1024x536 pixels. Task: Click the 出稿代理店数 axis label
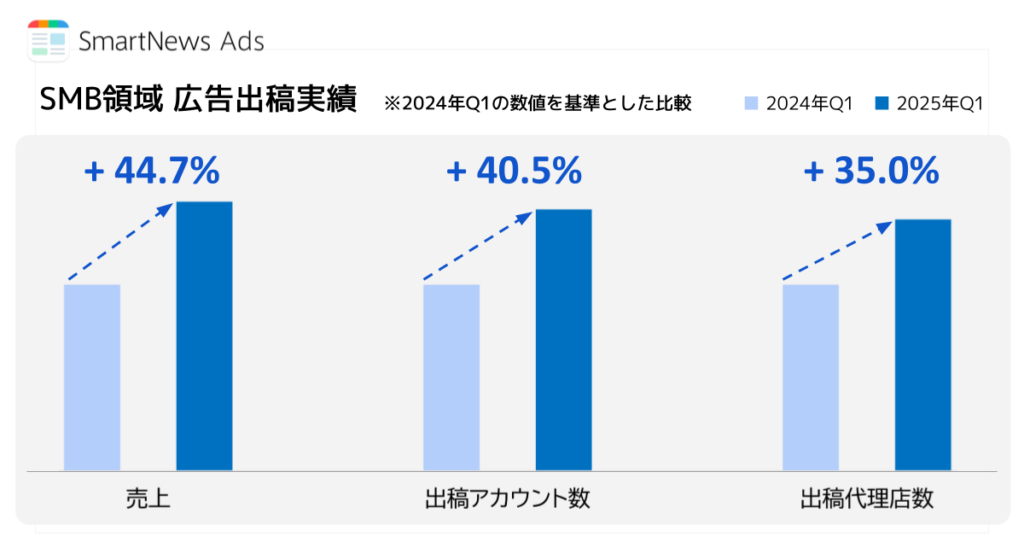coord(867,499)
